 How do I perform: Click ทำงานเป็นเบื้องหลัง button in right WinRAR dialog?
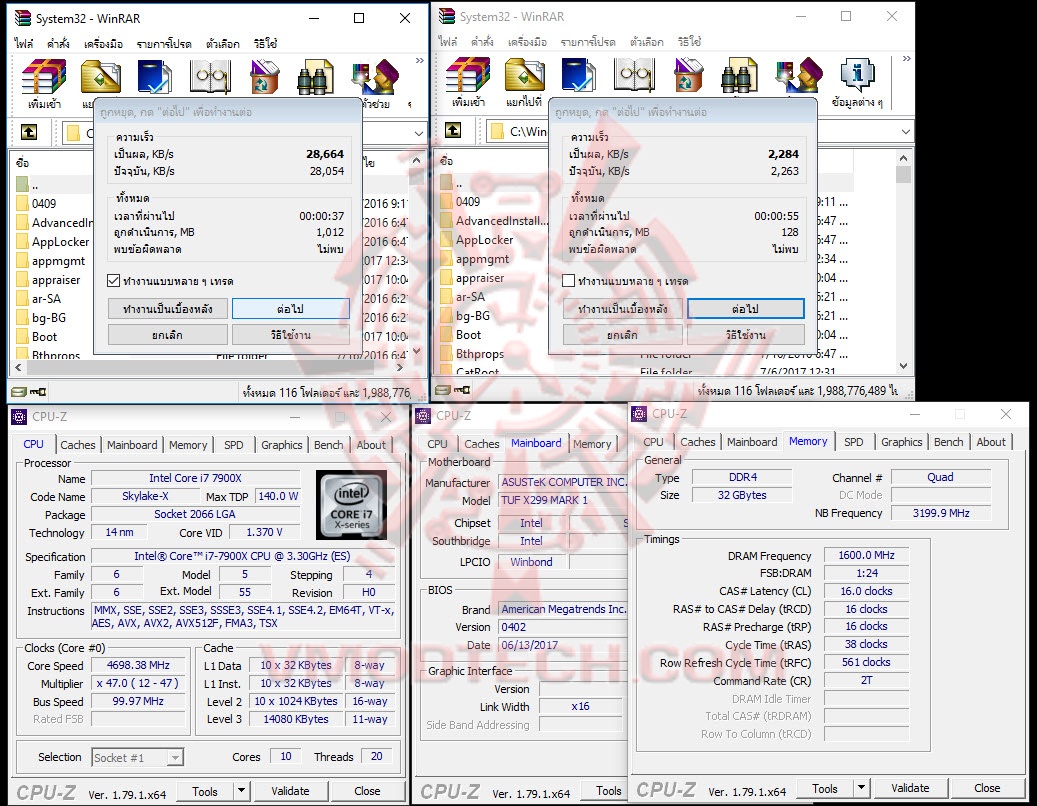[622, 309]
